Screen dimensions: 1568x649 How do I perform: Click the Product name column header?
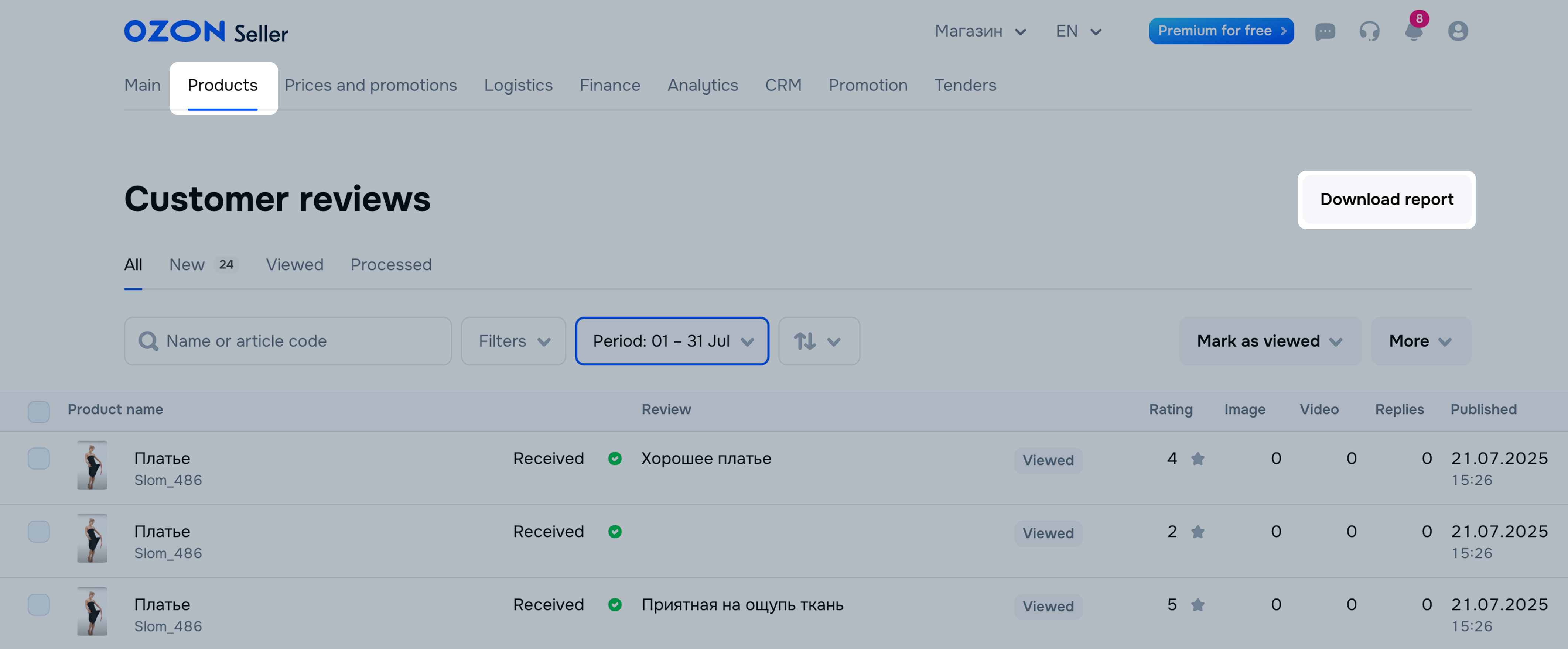[x=115, y=409]
